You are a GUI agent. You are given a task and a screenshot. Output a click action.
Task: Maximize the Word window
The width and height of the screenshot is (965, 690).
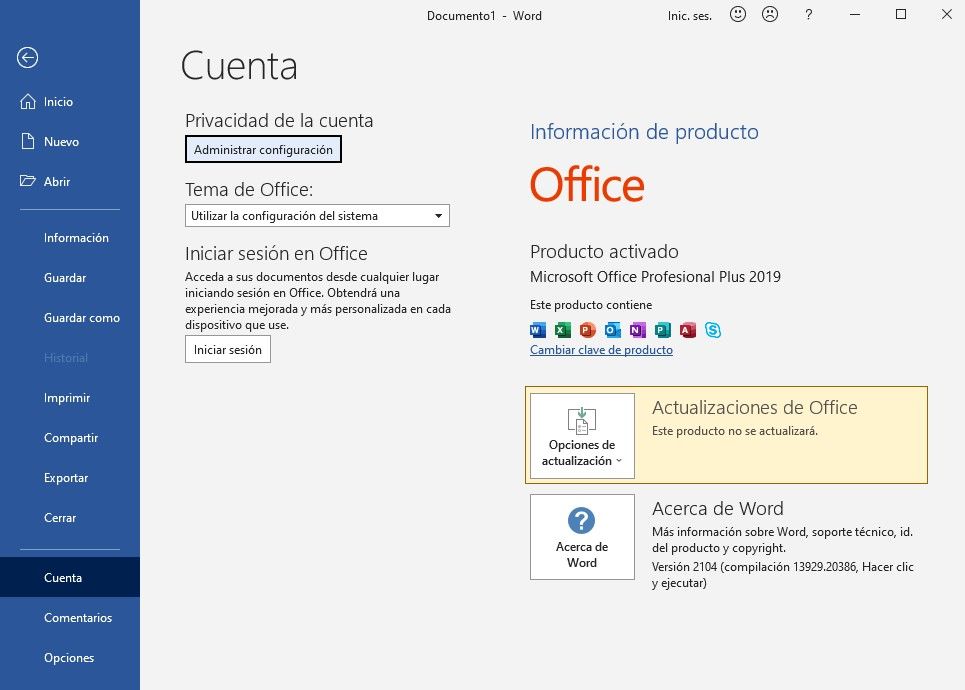tap(901, 14)
